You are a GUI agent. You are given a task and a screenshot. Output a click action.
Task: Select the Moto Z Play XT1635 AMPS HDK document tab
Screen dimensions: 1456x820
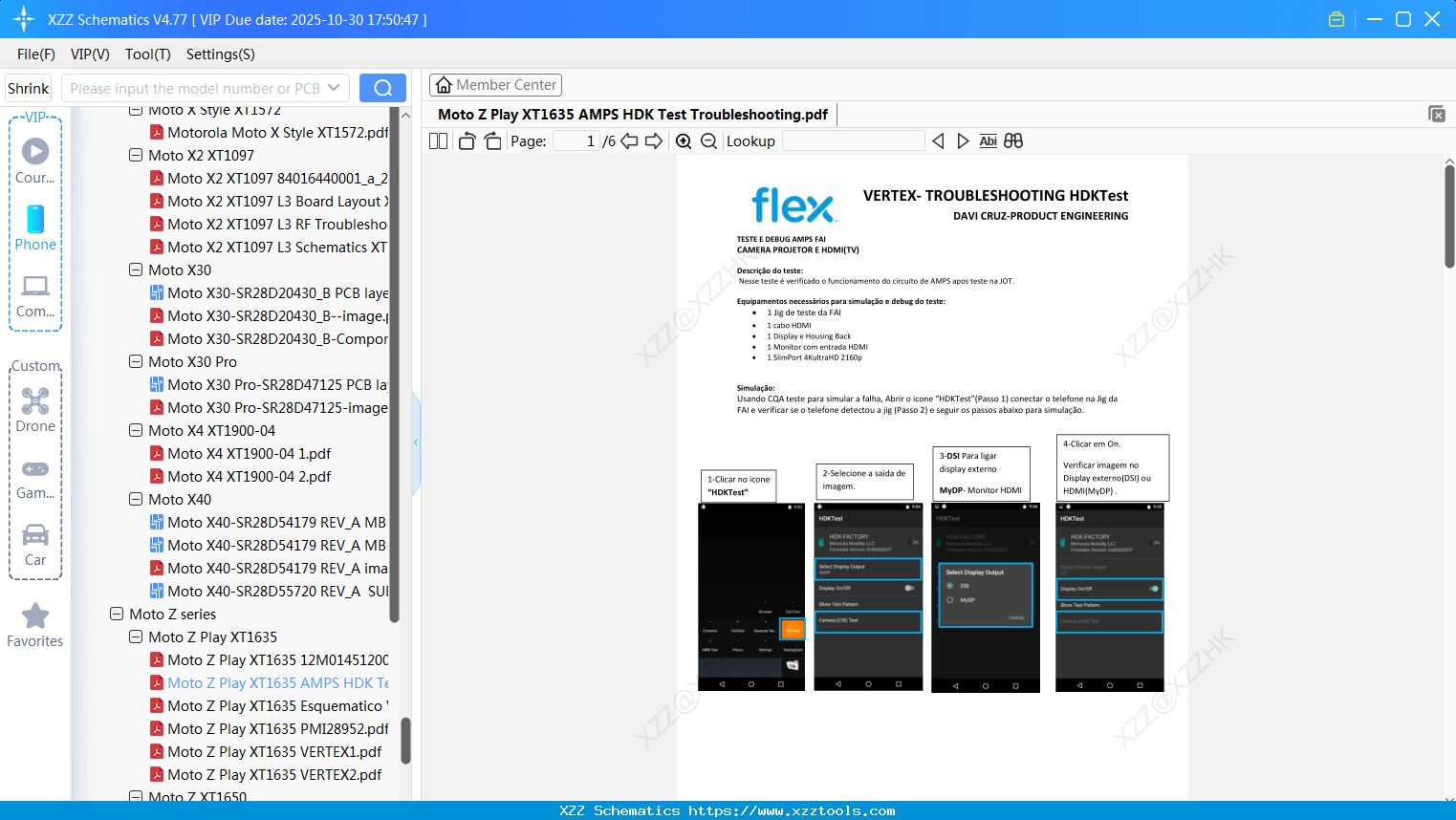pyautogui.click(x=633, y=114)
